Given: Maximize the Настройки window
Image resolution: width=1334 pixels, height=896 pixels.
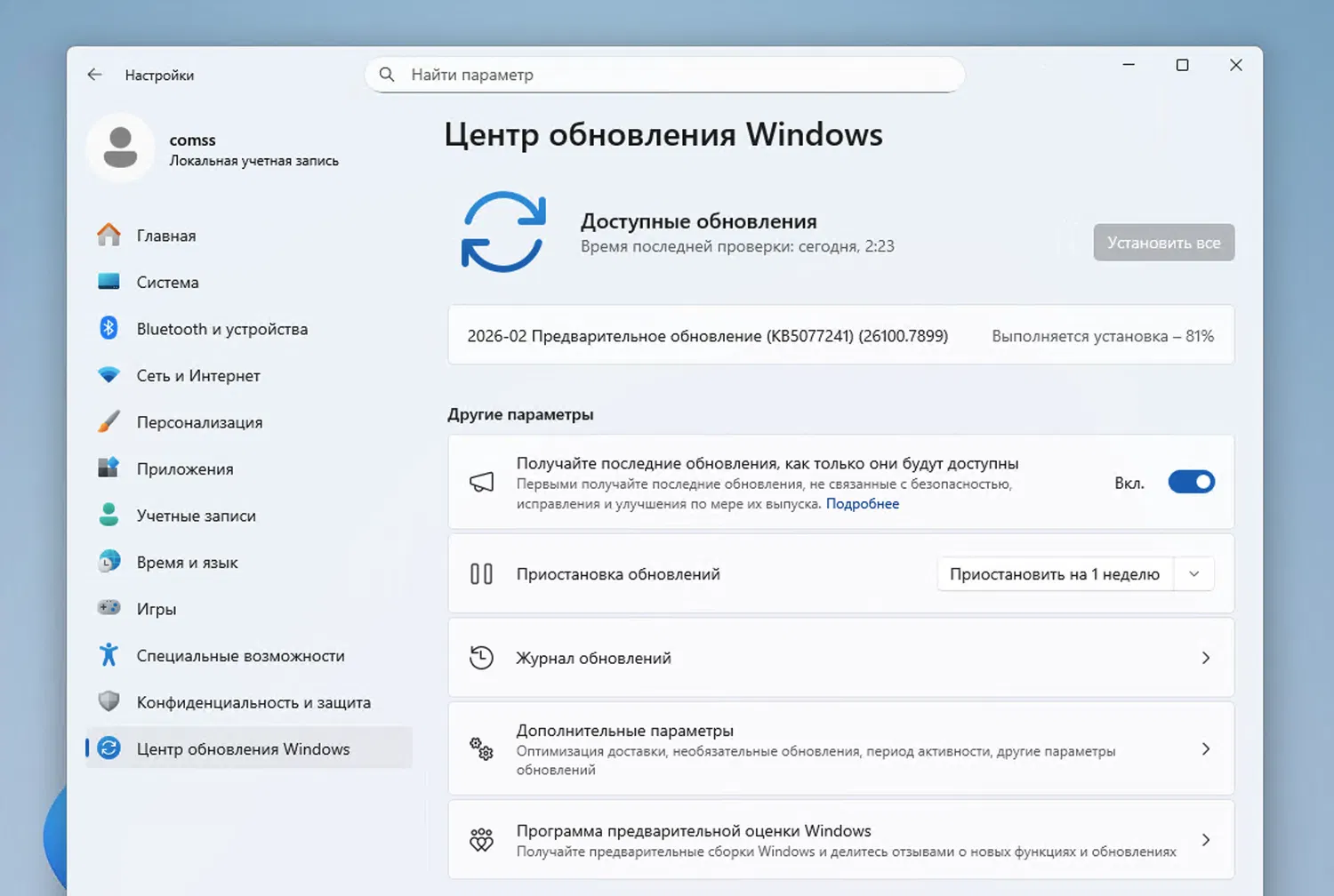Looking at the screenshot, I should tap(1182, 65).
